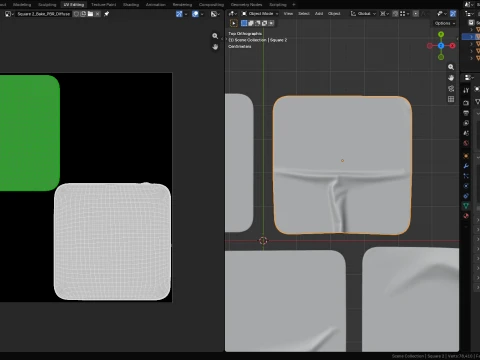
Task: Click the red X axis on navigation gizmo
Action: pyautogui.click(x=452, y=46)
